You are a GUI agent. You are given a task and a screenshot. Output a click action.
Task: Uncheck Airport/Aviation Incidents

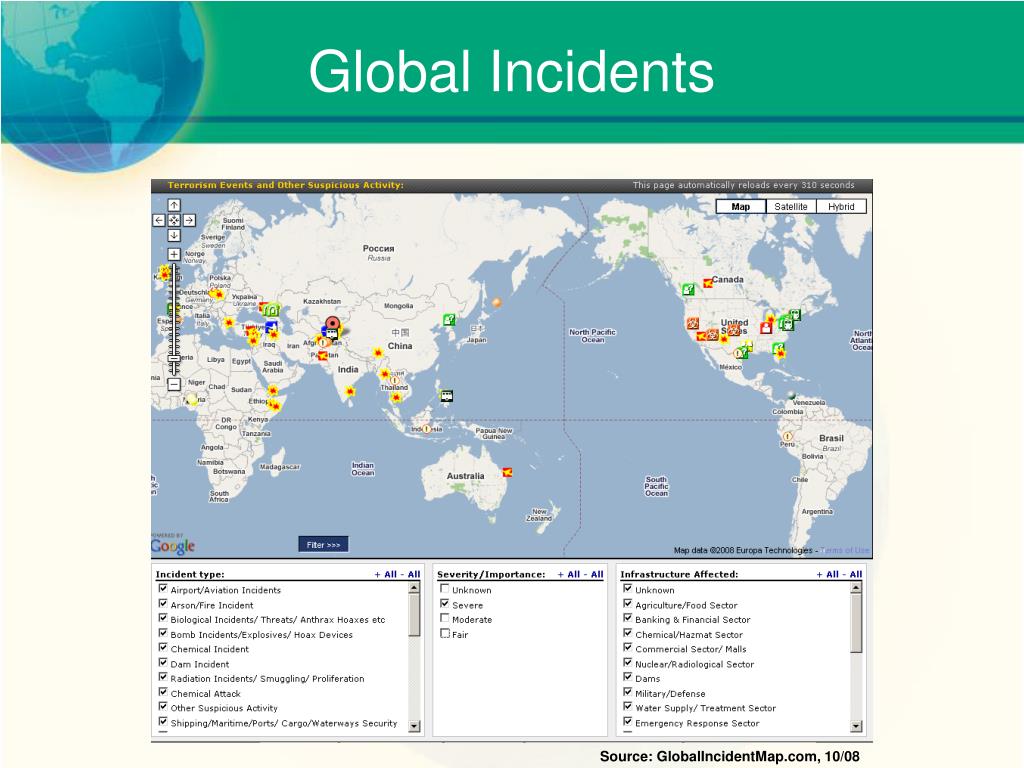[x=163, y=588]
